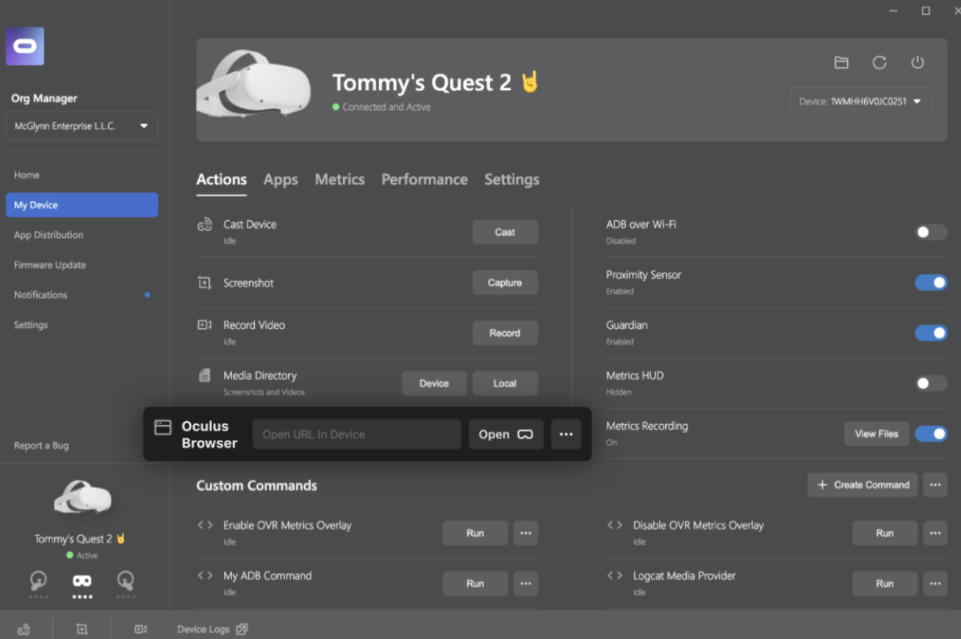This screenshot has height=639, width=961.
Task: Disable the Proximity Sensor toggle
Action: pyautogui.click(x=930, y=282)
